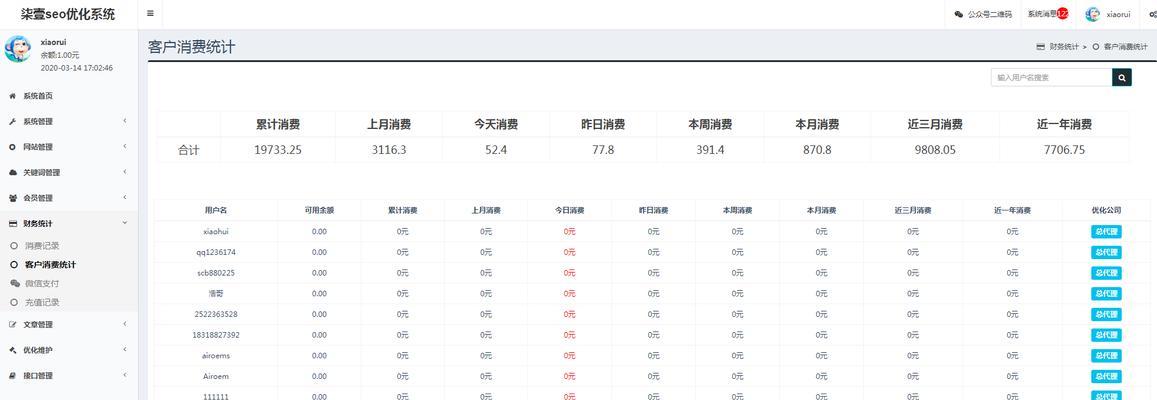Click 总代理 button in Airoem row
This screenshot has width=1157, height=400.
coord(1106,376)
